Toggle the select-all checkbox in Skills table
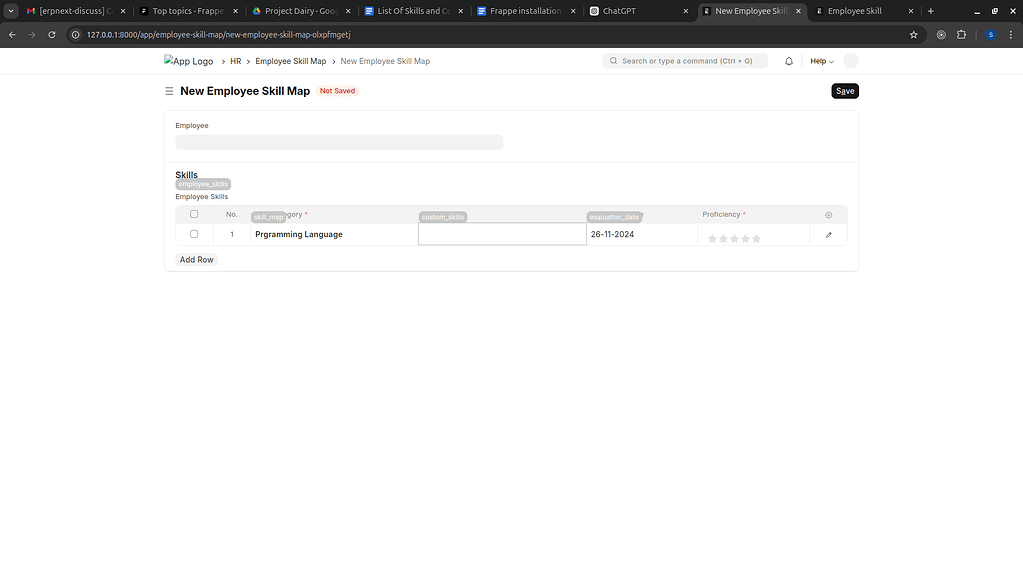Image resolution: width=1023 pixels, height=578 pixels. click(x=193, y=214)
